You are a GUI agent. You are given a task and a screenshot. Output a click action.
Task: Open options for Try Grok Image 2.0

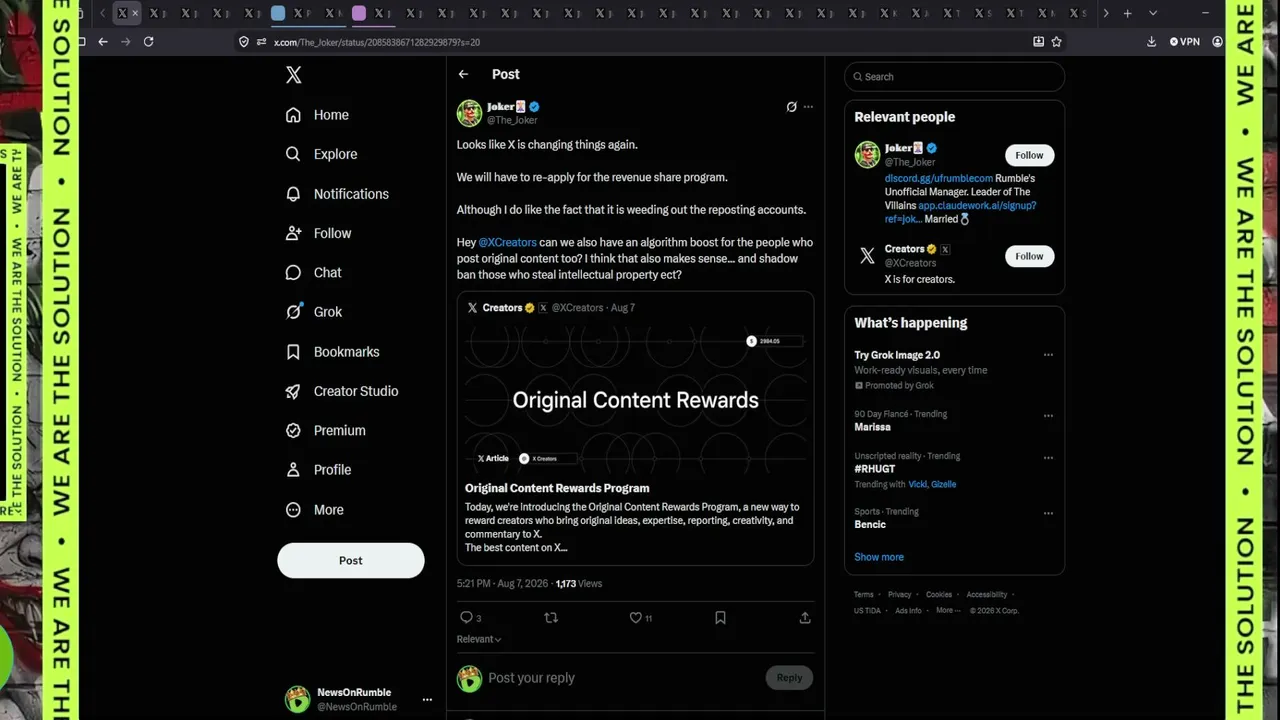[x=1048, y=355]
